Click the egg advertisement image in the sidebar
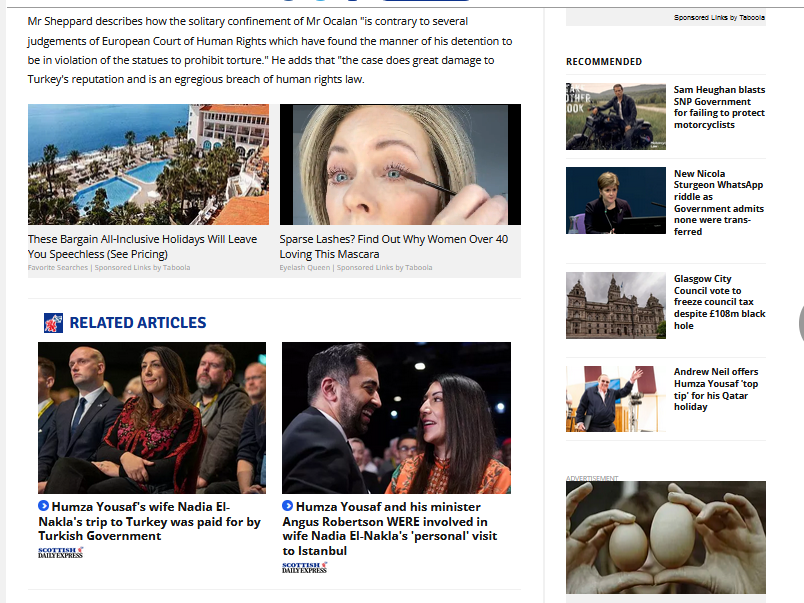This screenshot has width=804, height=603. (x=666, y=537)
